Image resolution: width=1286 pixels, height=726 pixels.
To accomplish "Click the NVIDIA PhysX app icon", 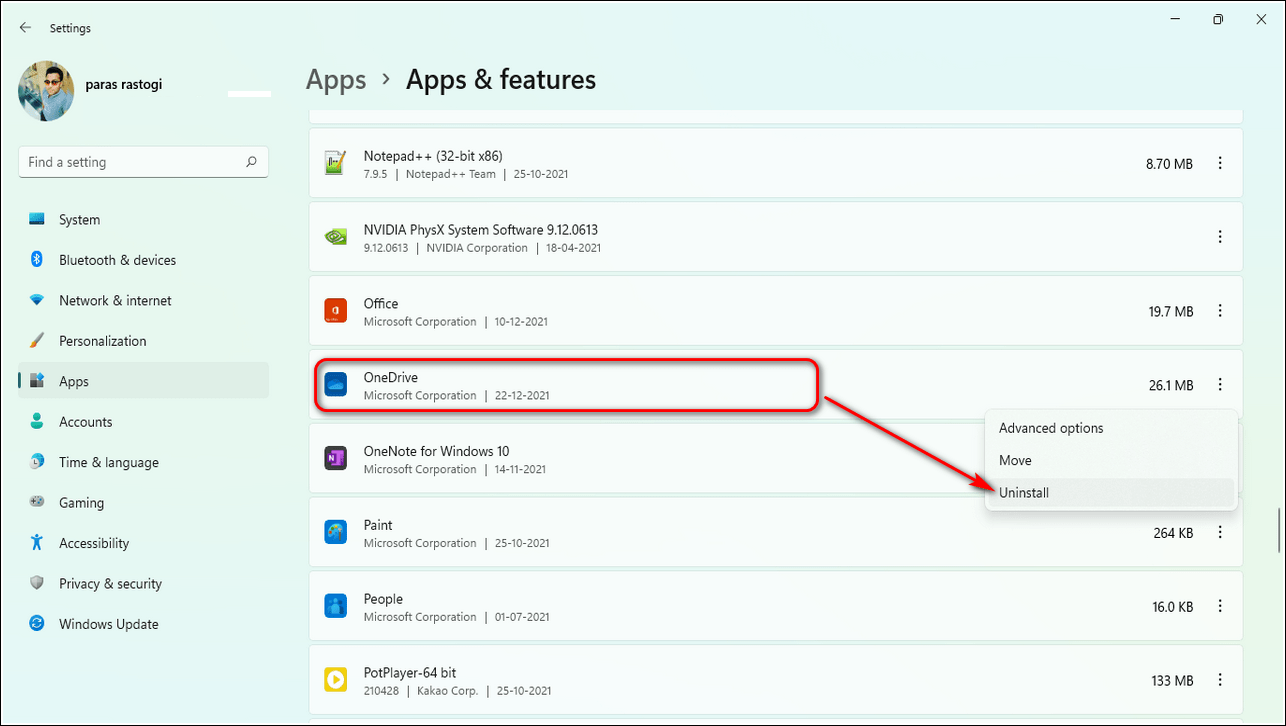I will pyautogui.click(x=335, y=237).
